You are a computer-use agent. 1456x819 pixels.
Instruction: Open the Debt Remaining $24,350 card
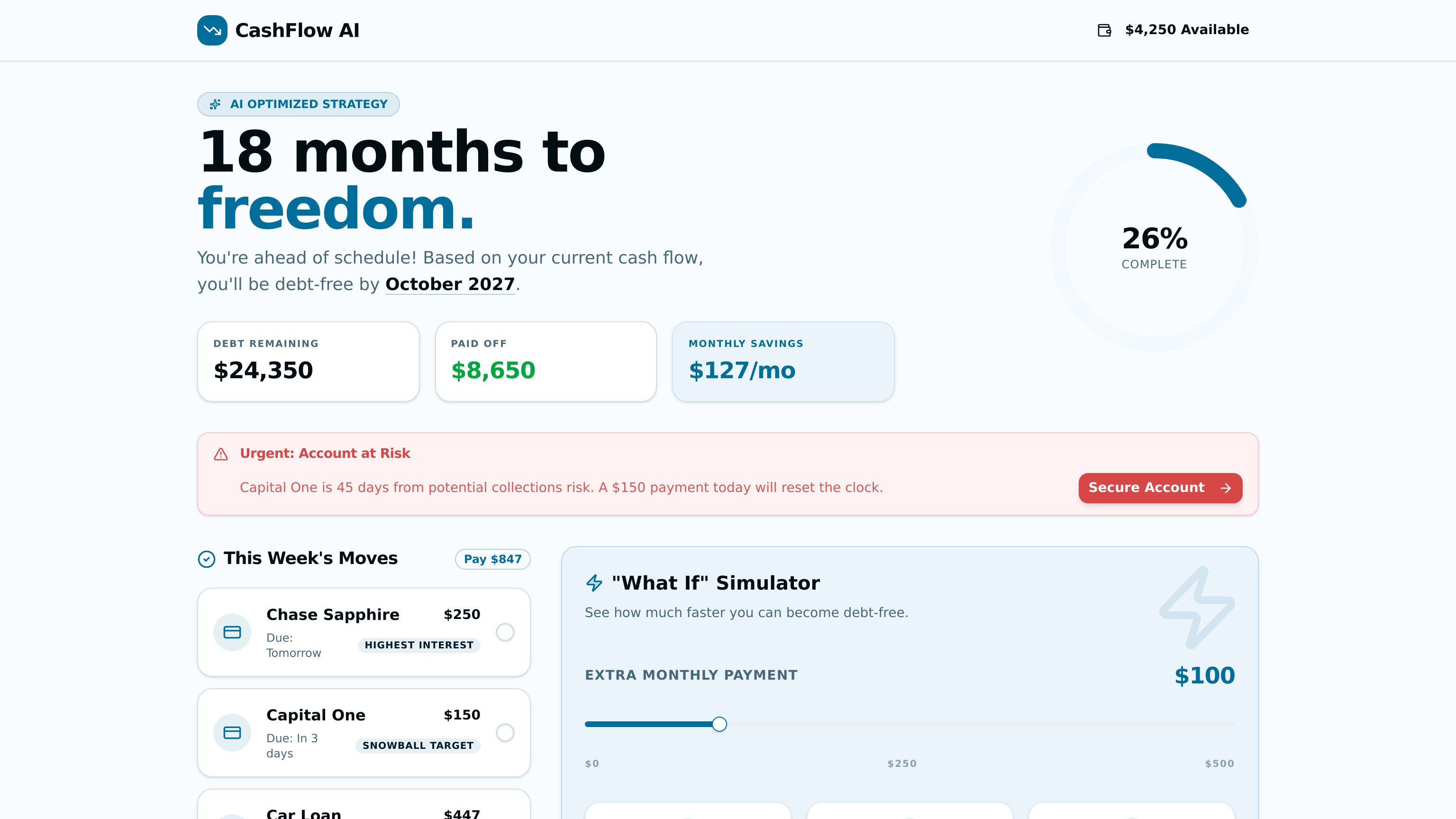(x=308, y=362)
